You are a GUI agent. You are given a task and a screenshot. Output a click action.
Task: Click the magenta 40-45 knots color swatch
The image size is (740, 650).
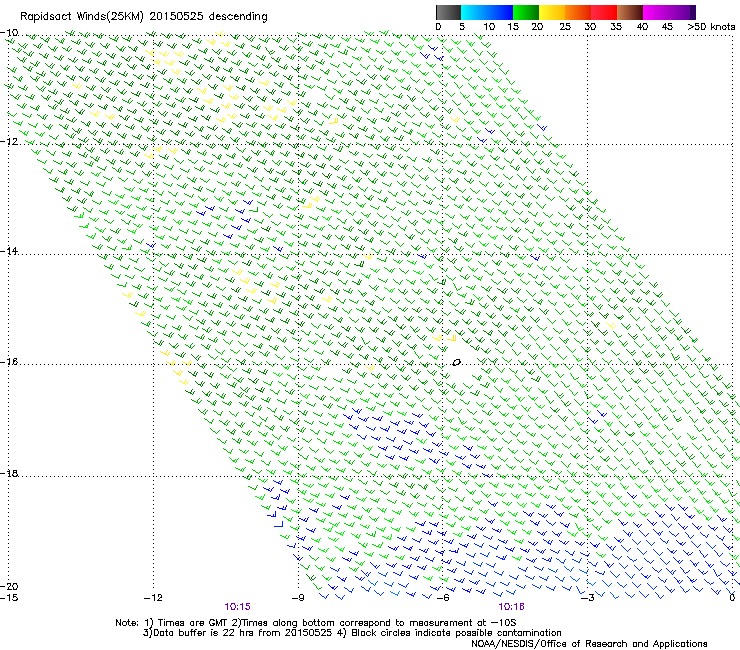click(x=656, y=12)
